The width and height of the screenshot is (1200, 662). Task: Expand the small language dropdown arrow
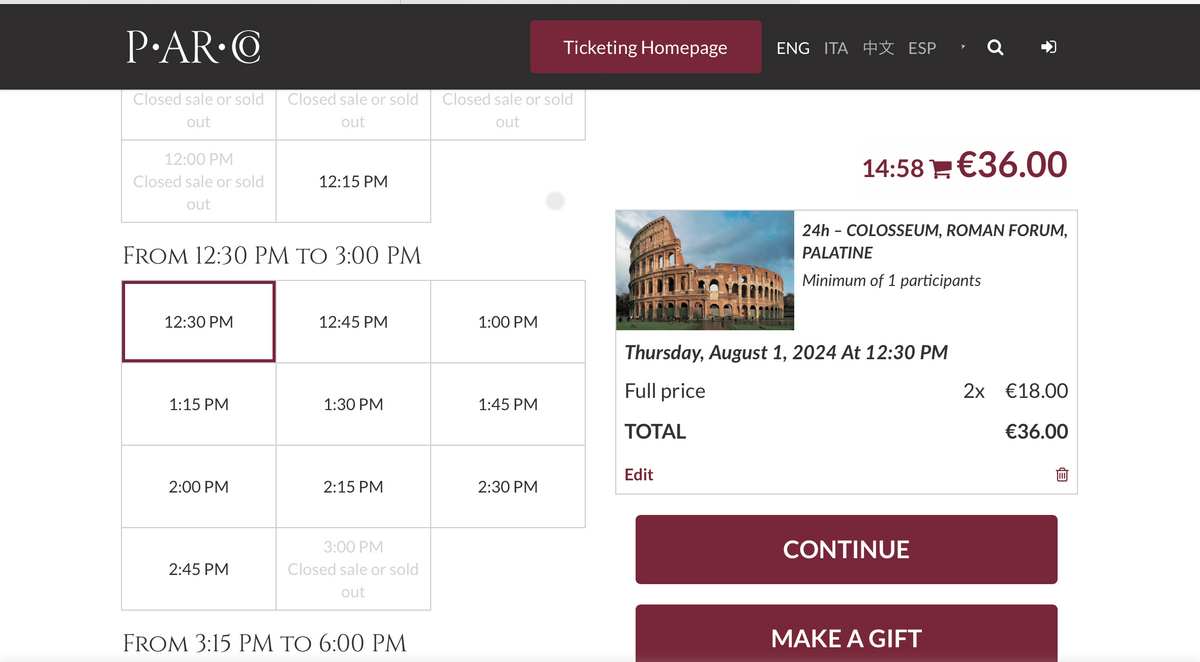[962, 47]
